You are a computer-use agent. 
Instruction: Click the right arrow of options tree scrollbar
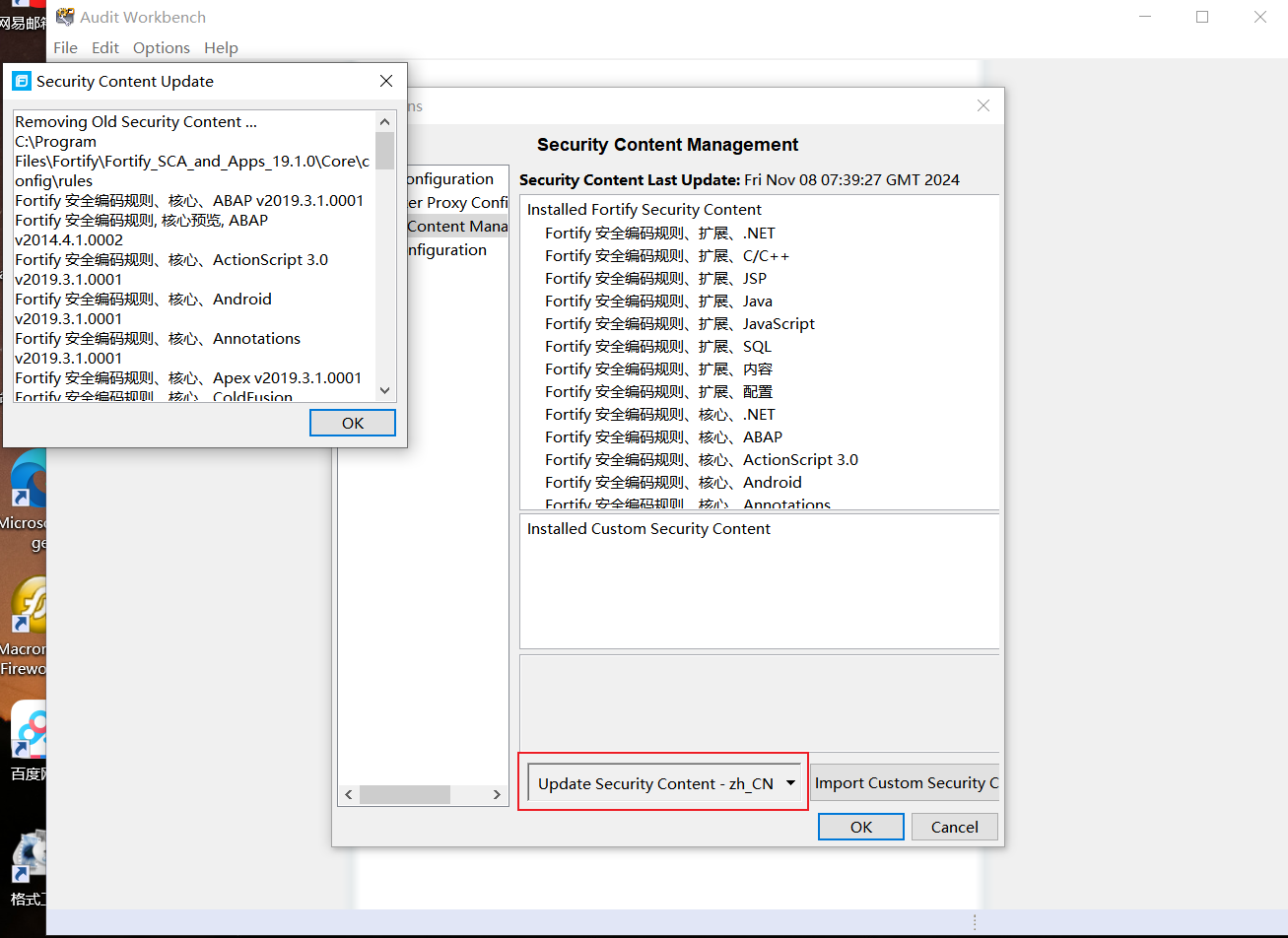[499, 794]
